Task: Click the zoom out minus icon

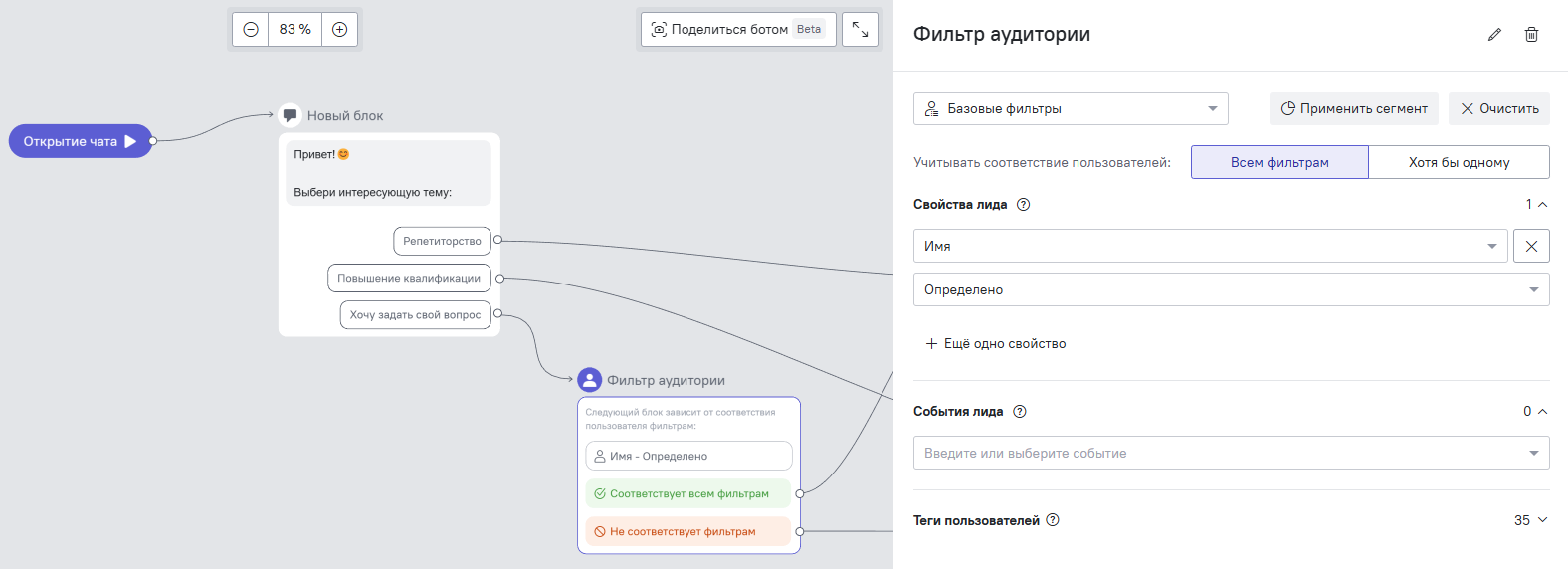Action: pos(251,30)
